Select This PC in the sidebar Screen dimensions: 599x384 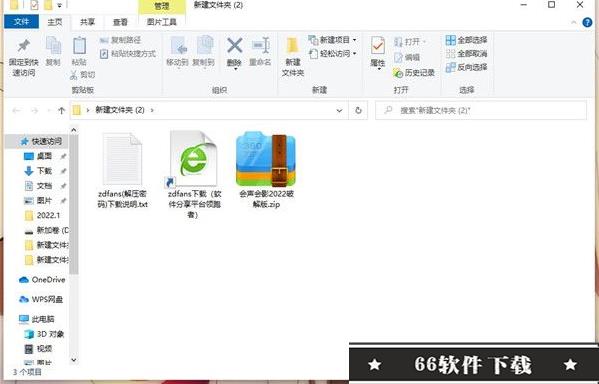[37, 319]
